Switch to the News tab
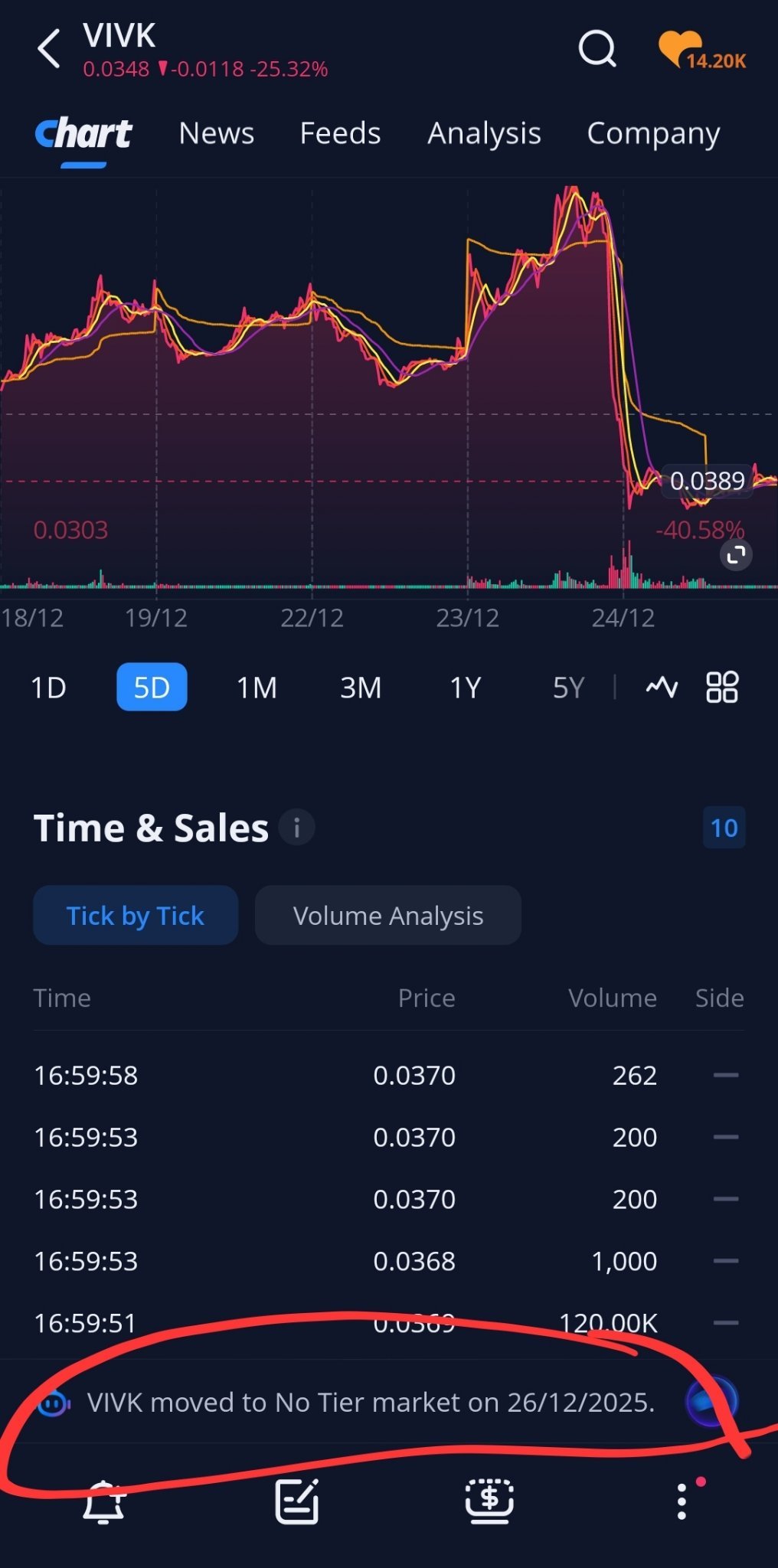This screenshot has width=778, height=1568. point(217,133)
